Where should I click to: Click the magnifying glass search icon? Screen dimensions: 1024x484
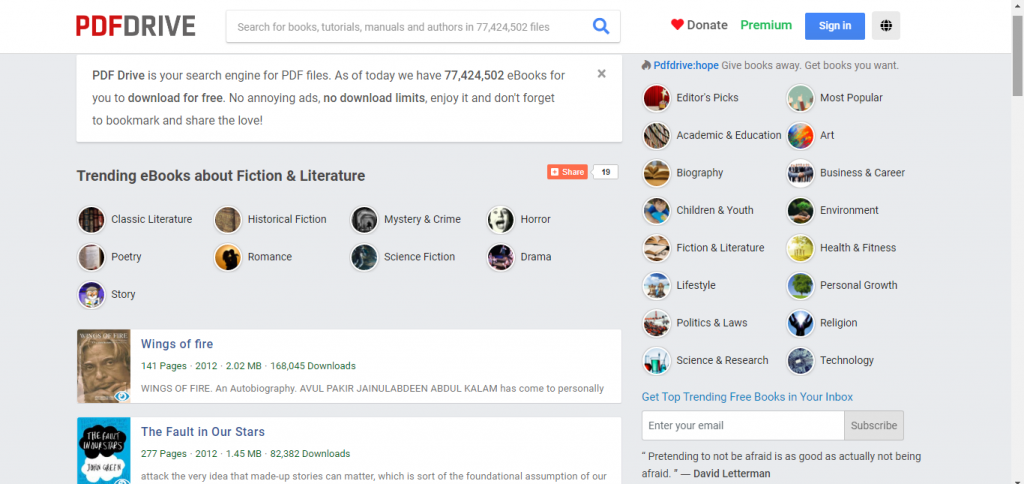point(601,26)
